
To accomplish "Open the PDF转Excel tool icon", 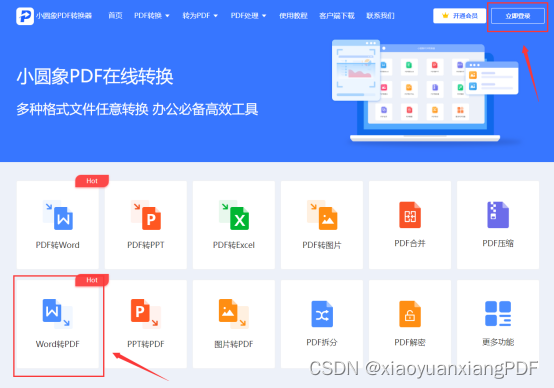I will click(x=234, y=215).
